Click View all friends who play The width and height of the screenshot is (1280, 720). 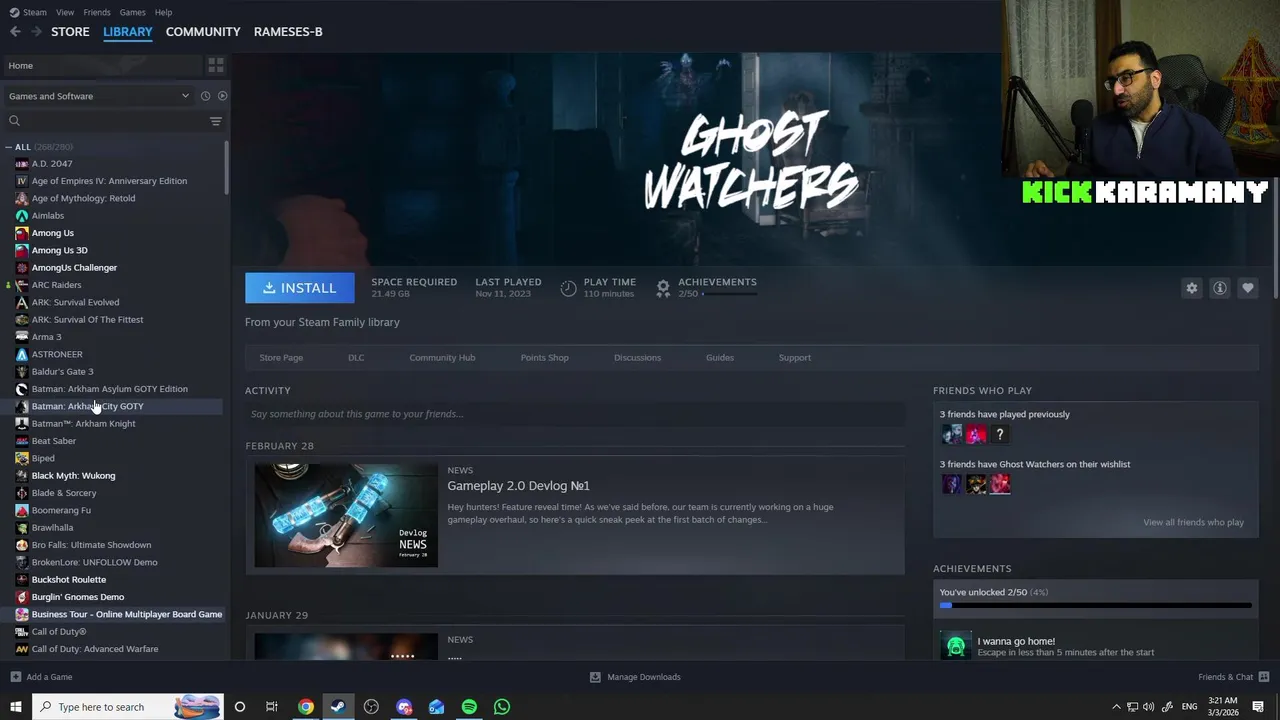1193,522
